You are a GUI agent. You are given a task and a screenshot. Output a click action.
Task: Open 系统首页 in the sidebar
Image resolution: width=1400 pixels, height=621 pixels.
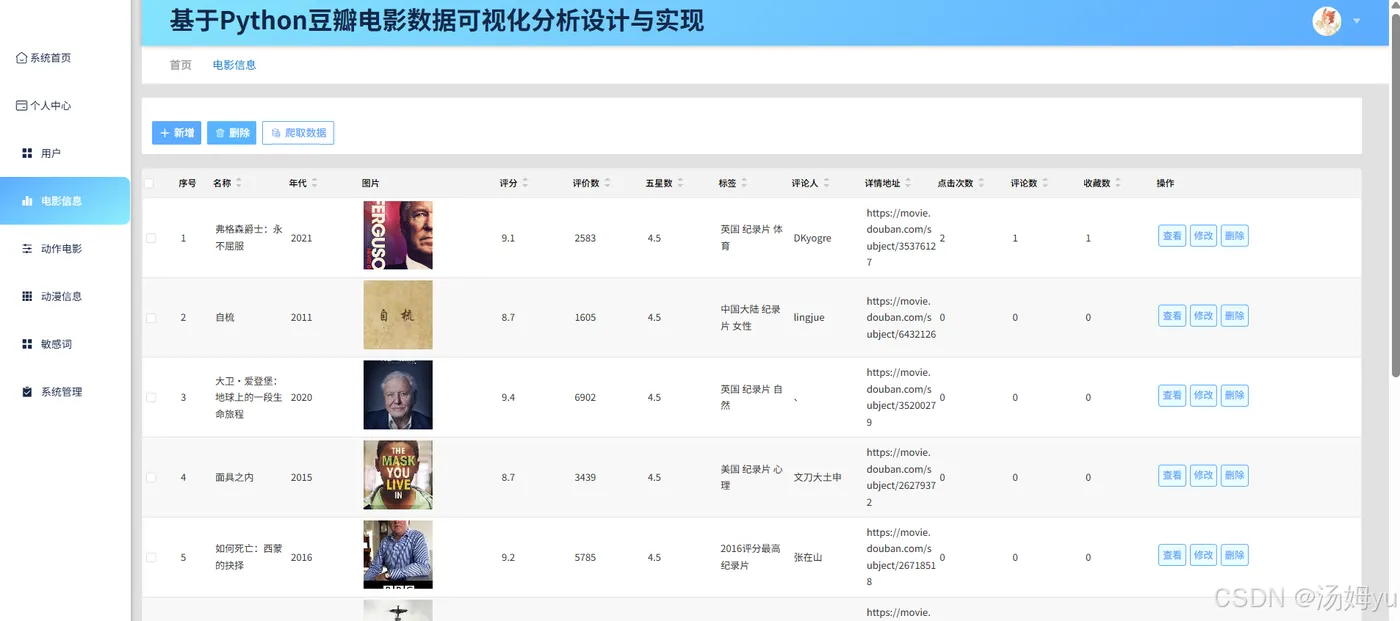click(x=44, y=58)
